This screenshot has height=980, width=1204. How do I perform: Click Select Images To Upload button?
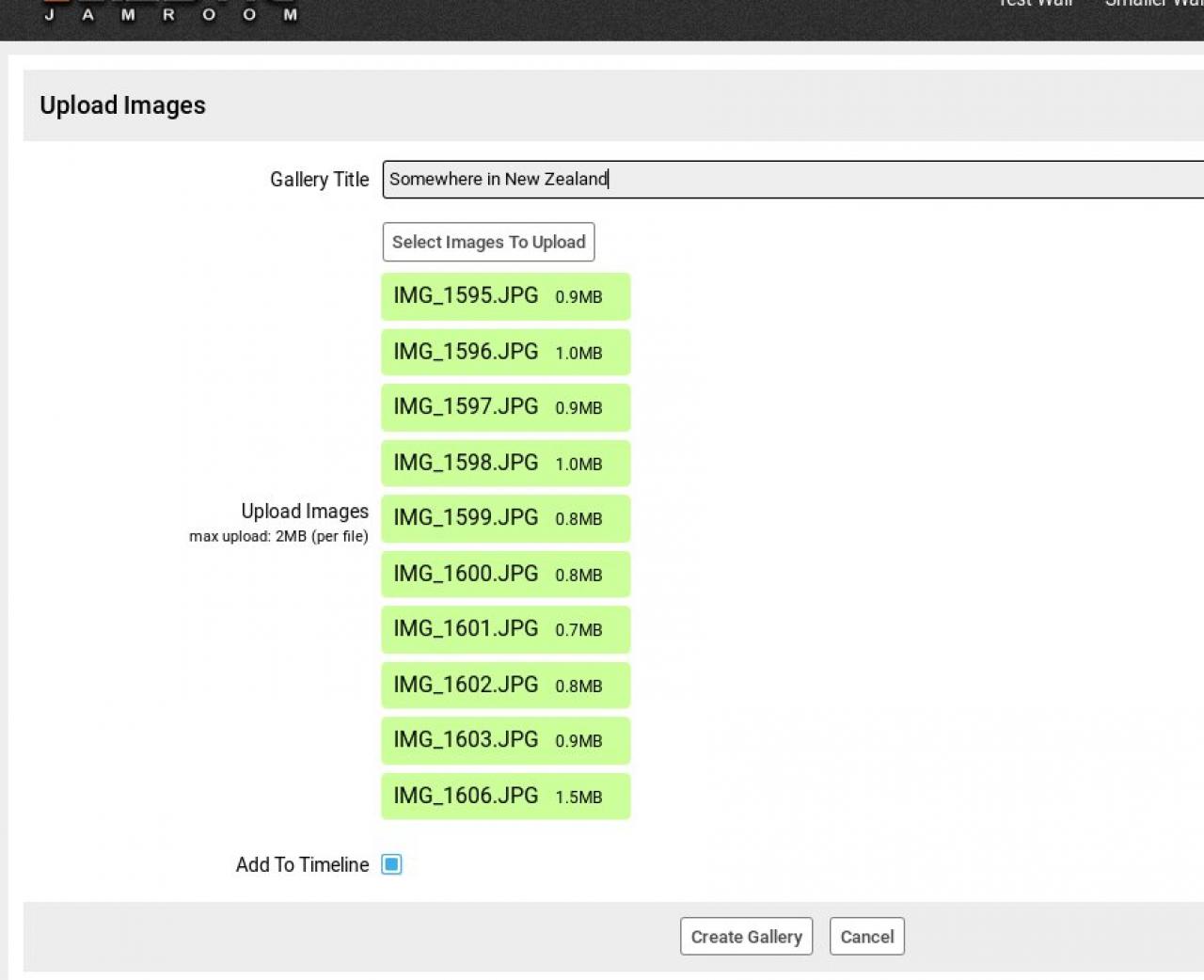pos(488,243)
